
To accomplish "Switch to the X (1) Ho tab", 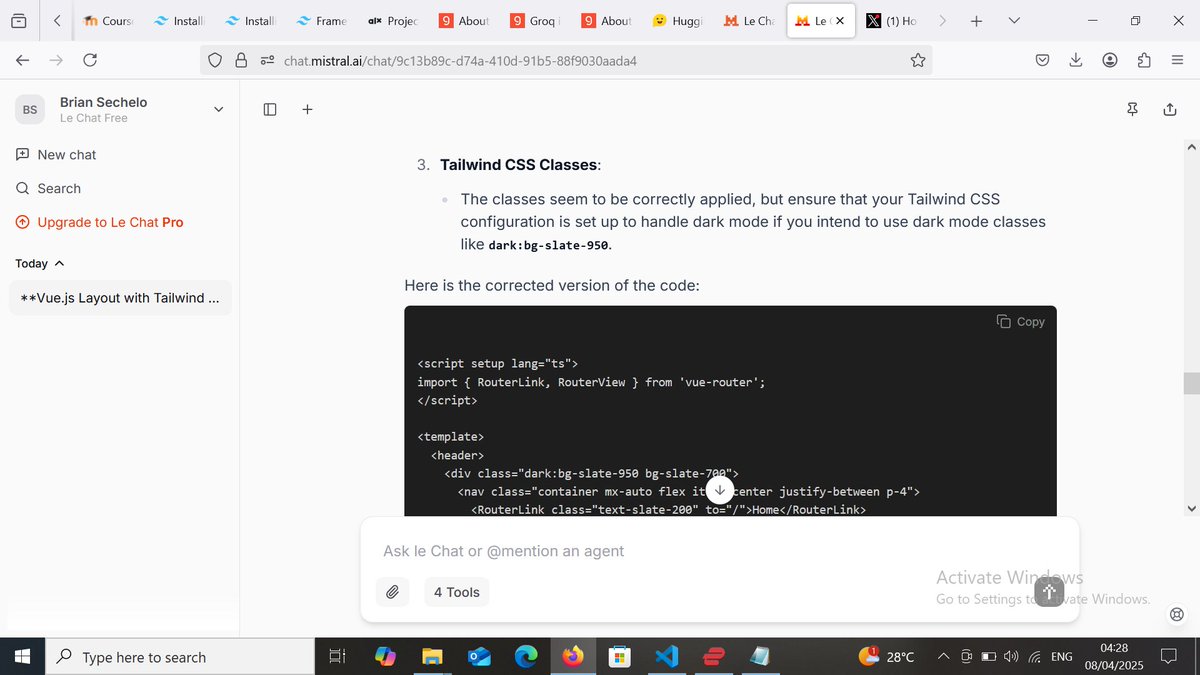I will pyautogui.click(x=892, y=20).
